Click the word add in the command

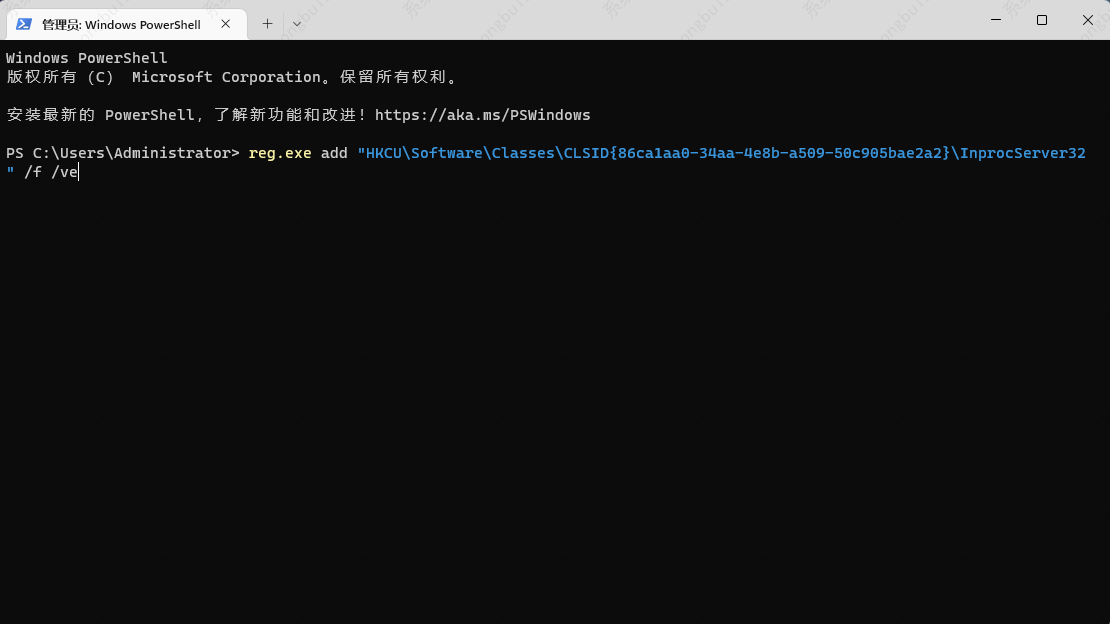pos(334,153)
